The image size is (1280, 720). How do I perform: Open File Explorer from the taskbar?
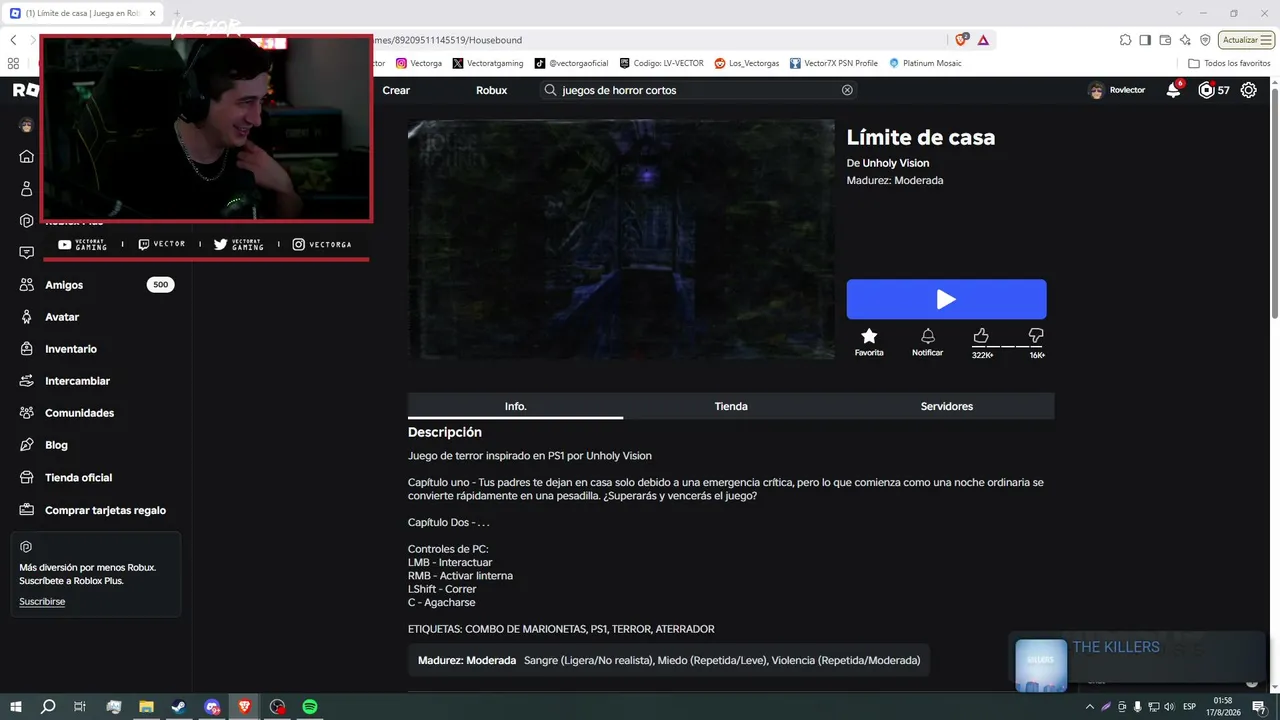(146, 706)
